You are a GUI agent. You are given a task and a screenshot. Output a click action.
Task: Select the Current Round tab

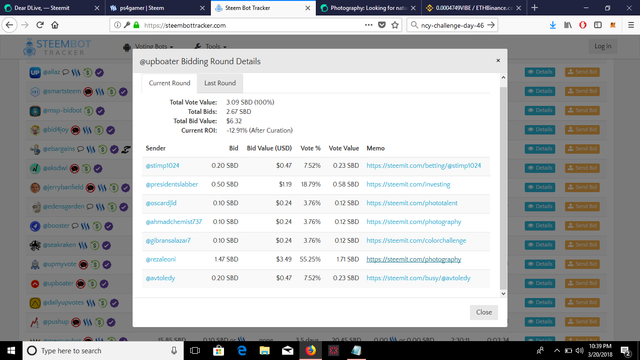click(x=169, y=83)
